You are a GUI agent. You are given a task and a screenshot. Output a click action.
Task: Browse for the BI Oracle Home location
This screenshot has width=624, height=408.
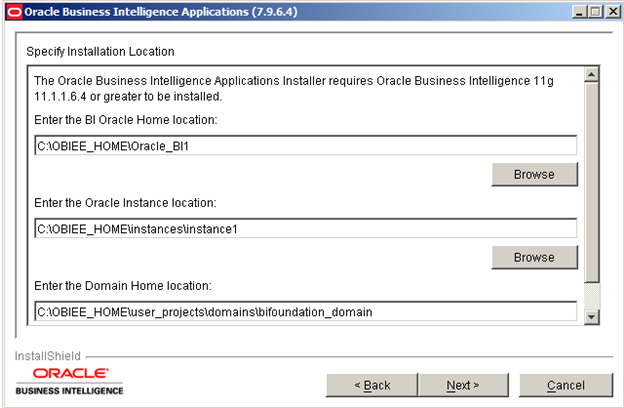tap(534, 174)
